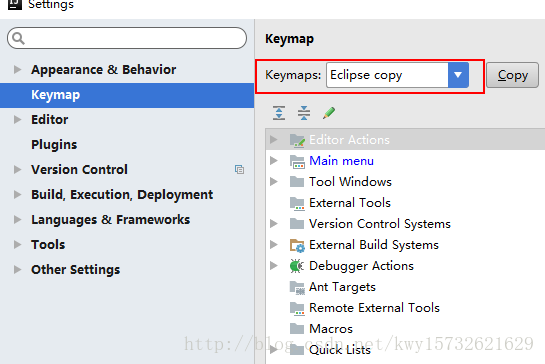Expand the Version Control Systems node
This screenshot has width=545, height=364.
coord(274,224)
